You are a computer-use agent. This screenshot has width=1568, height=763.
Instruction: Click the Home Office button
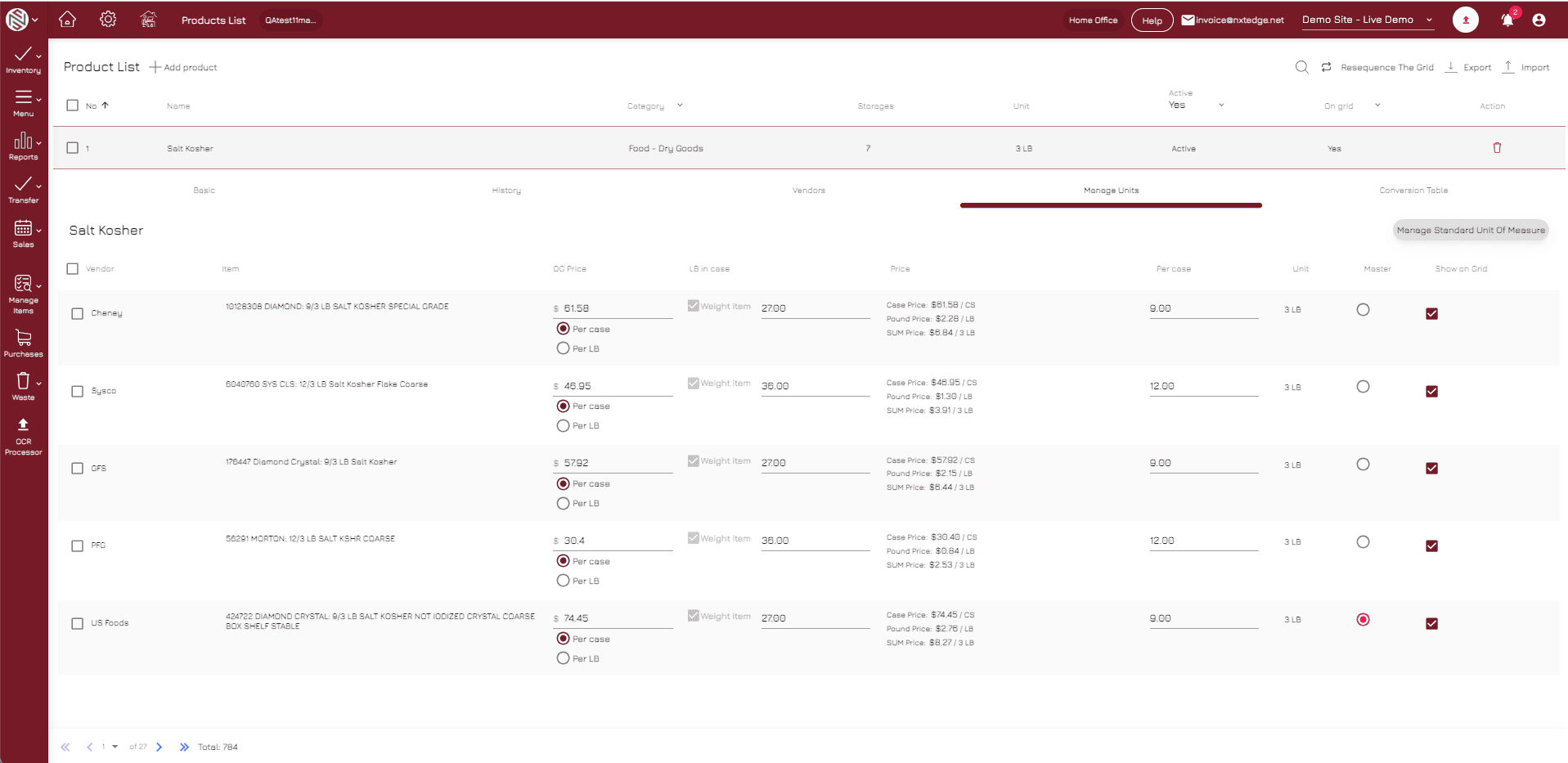click(x=1093, y=20)
